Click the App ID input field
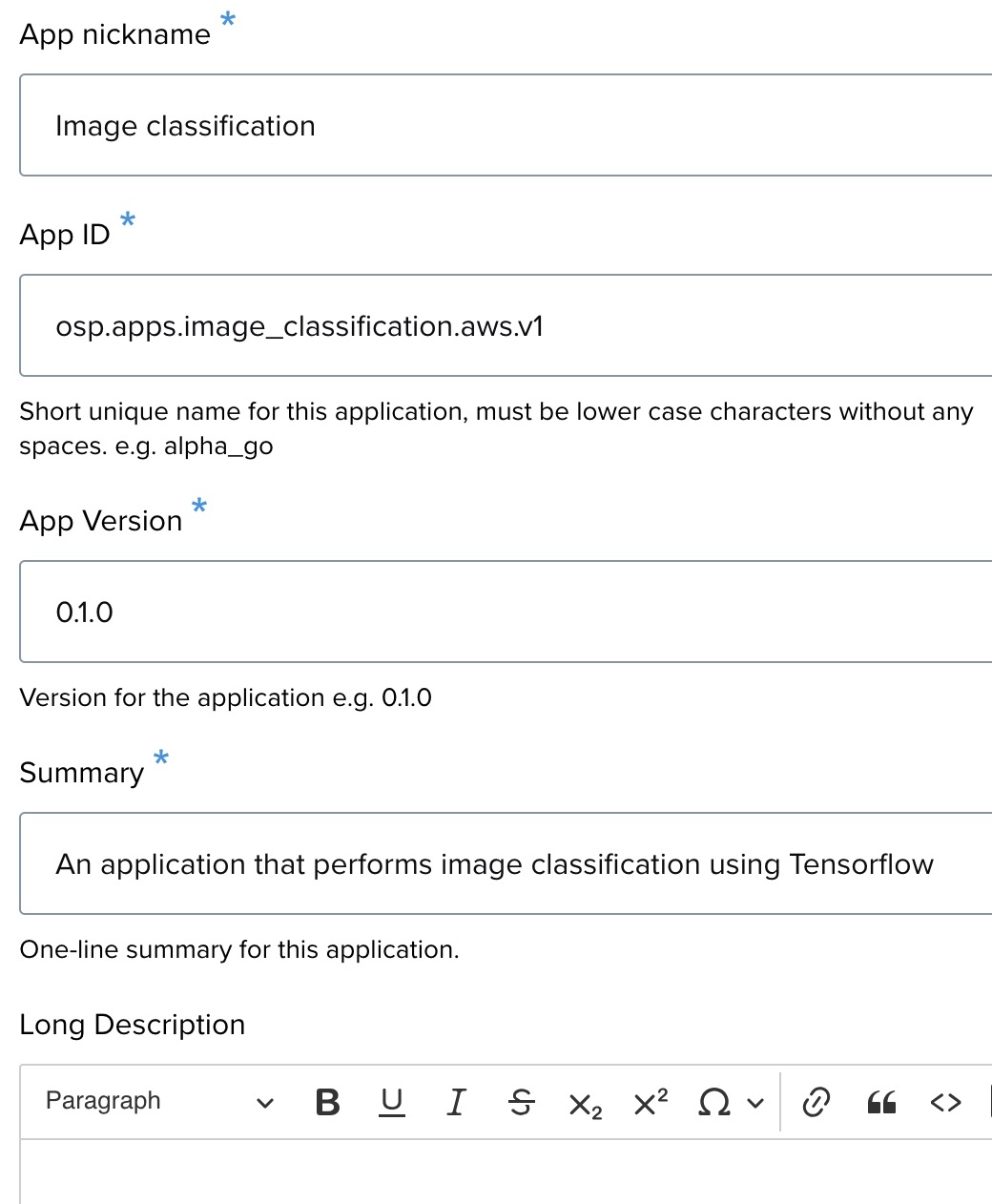This screenshot has height=1204, width=992. (x=506, y=326)
